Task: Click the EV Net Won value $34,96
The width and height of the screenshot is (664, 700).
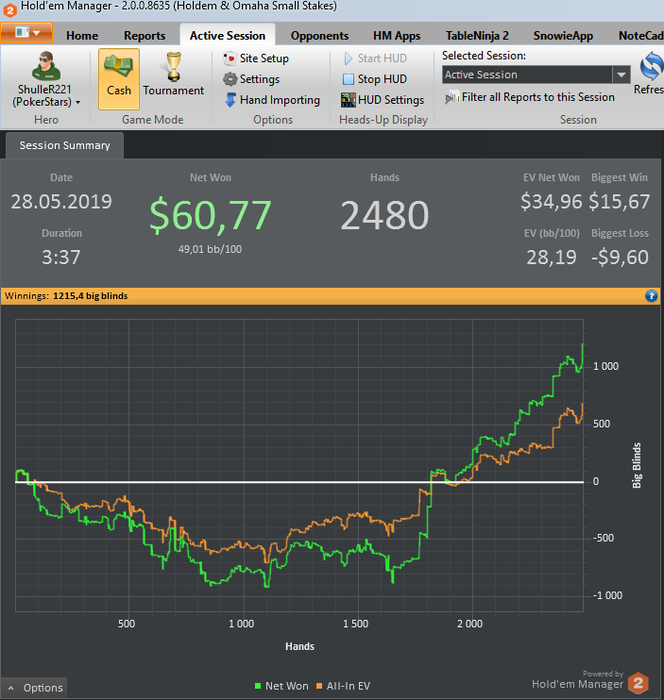Action: (551, 202)
